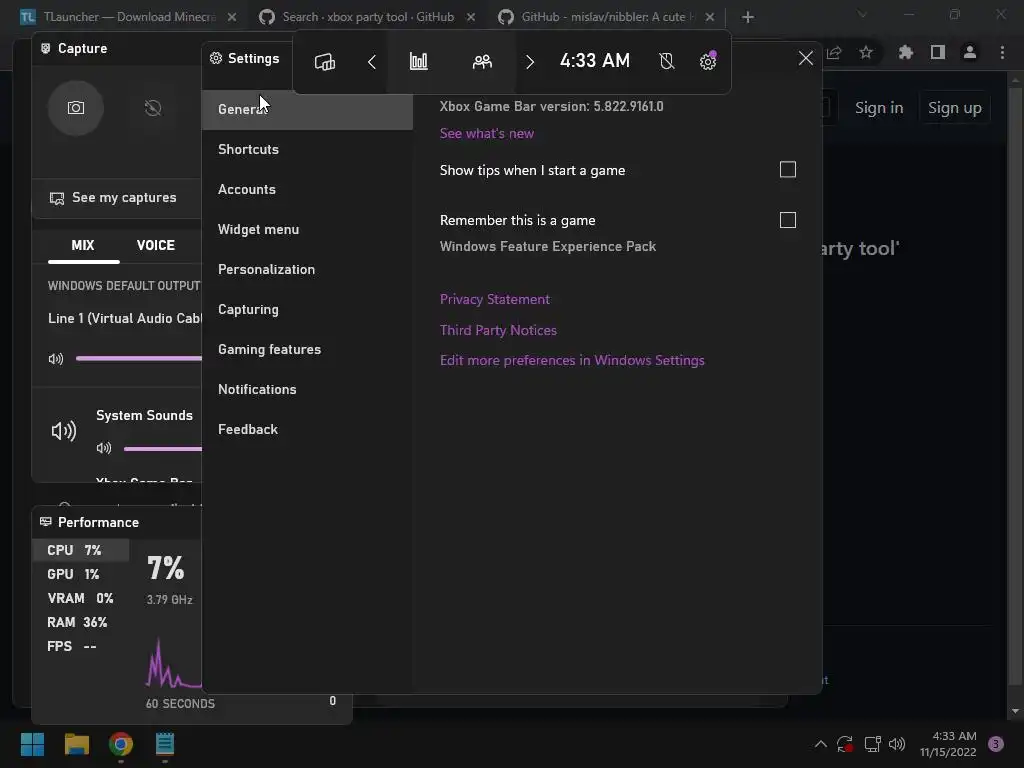This screenshot has height=768, width=1024.
Task: Open the Accounts settings category
Action: click(308, 189)
